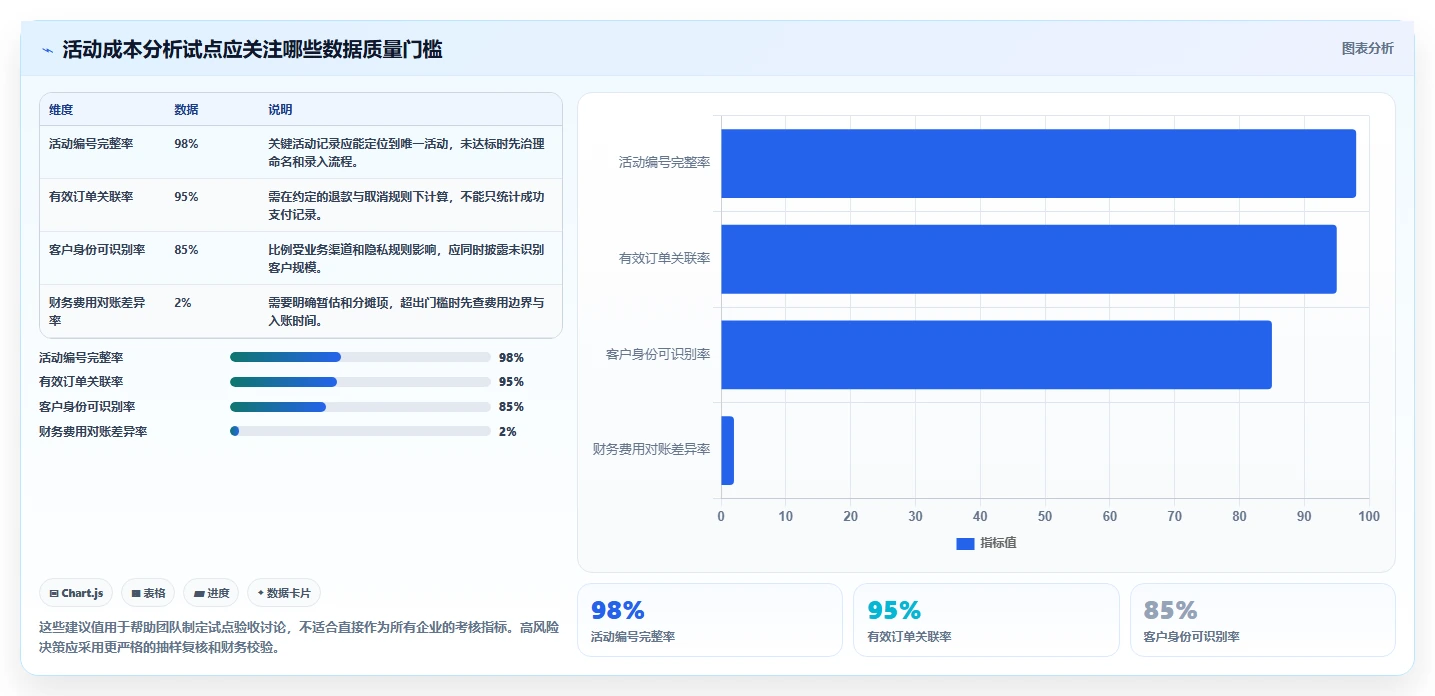Click the 85% 客户身份可识别率 stat card

pyautogui.click(x=1262, y=620)
